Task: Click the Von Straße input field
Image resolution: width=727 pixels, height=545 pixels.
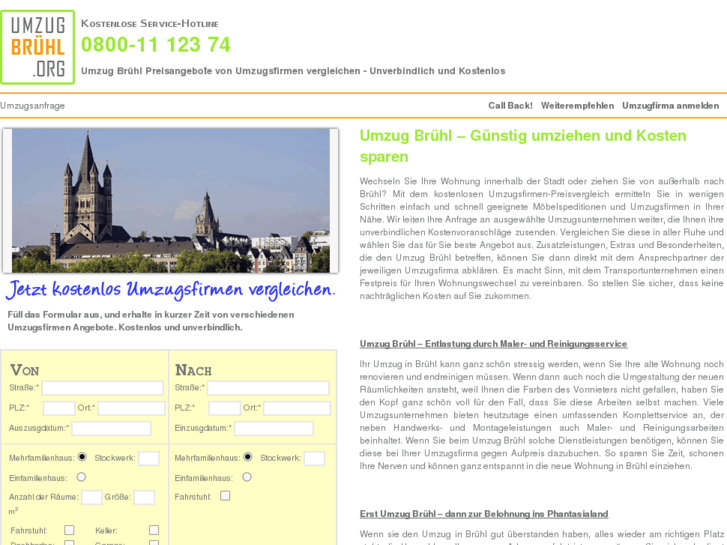Action: coord(102,388)
